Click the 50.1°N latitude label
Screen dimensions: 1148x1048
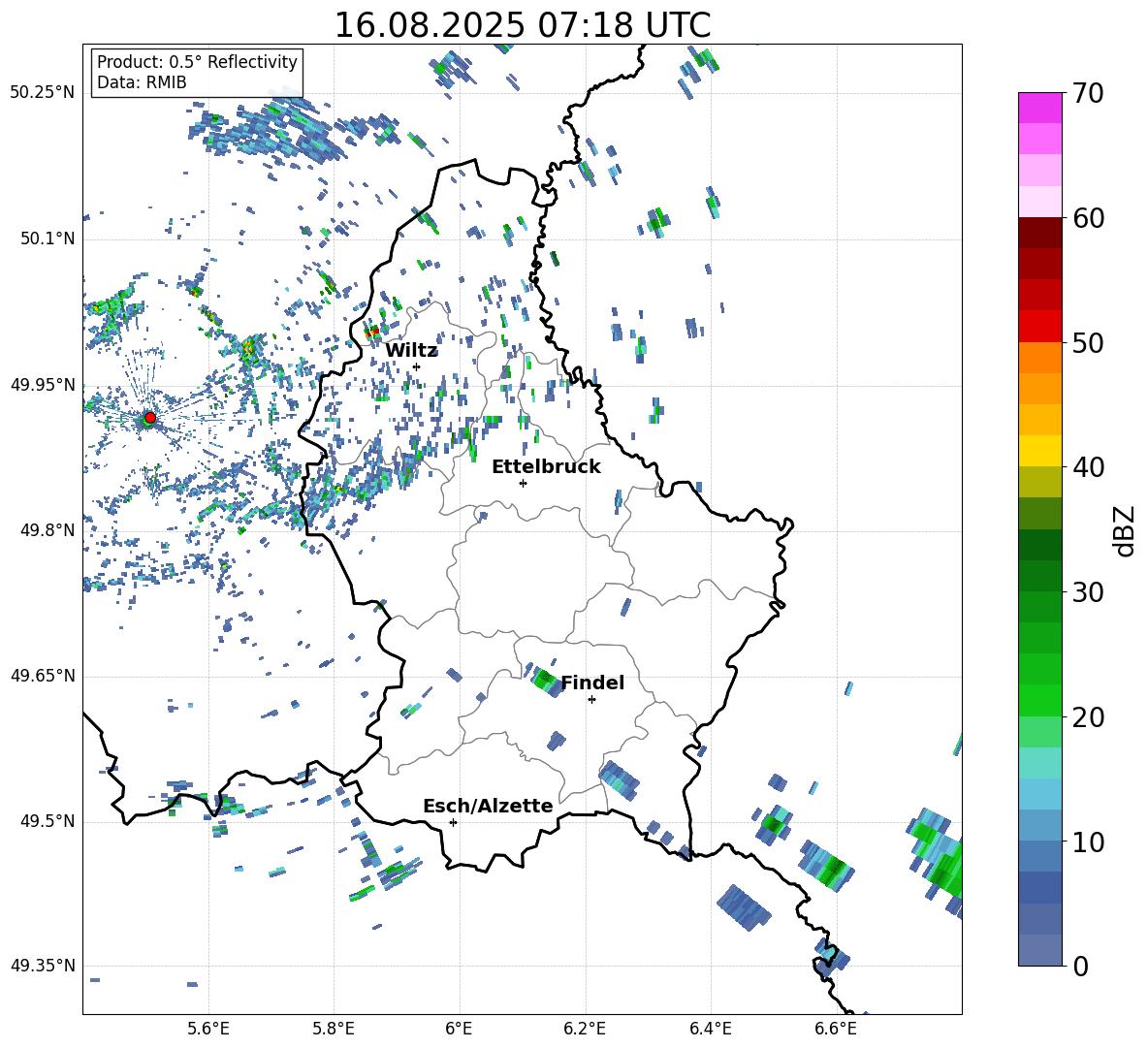(48, 239)
